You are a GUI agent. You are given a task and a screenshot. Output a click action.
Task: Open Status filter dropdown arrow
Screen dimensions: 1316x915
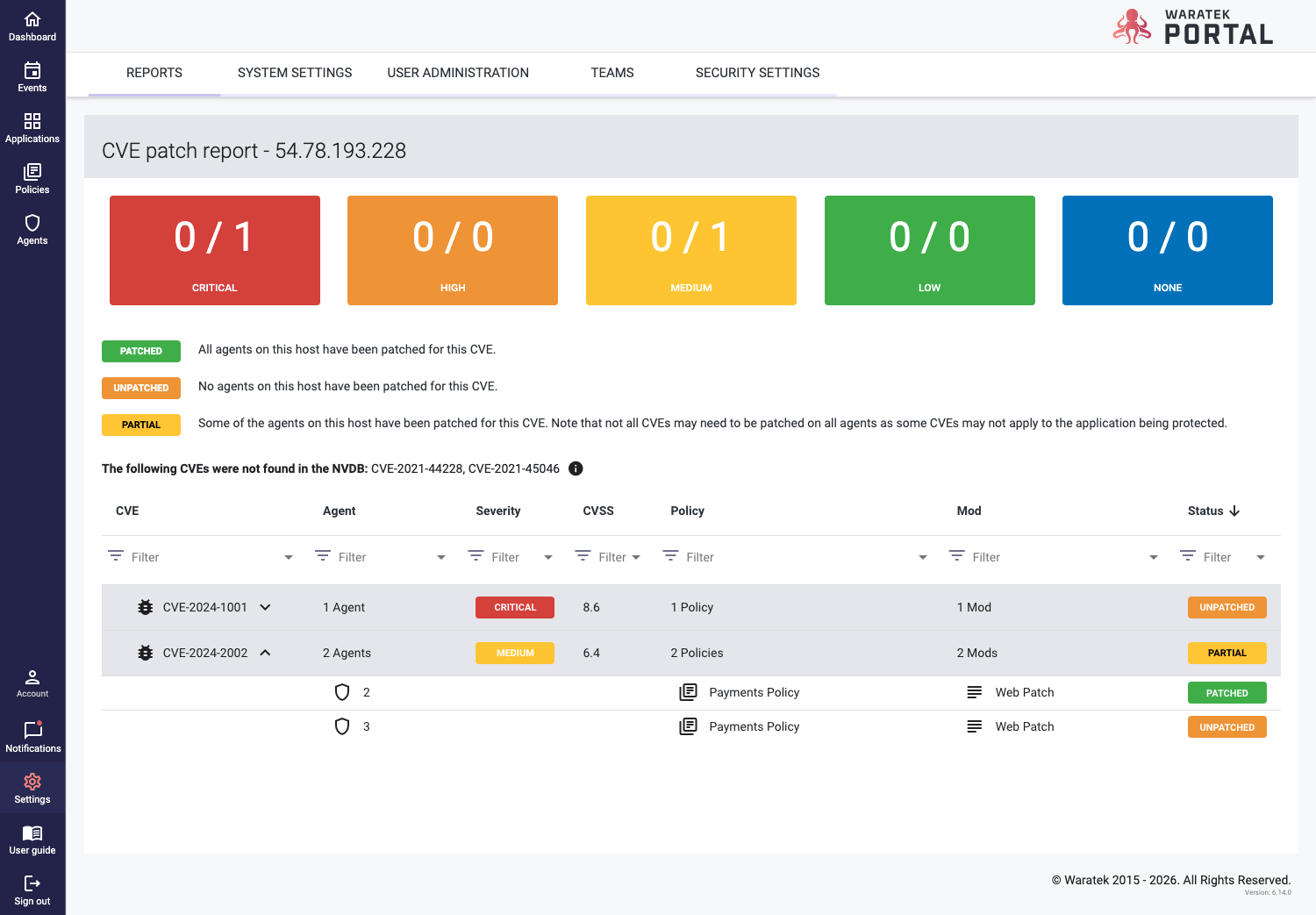click(1261, 557)
